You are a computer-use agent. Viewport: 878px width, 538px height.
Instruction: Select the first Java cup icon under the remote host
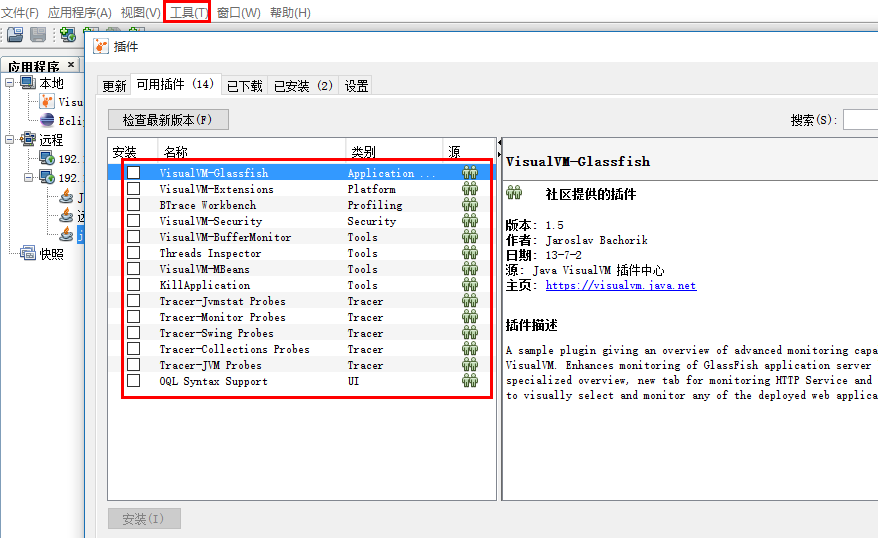(x=66, y=196)
